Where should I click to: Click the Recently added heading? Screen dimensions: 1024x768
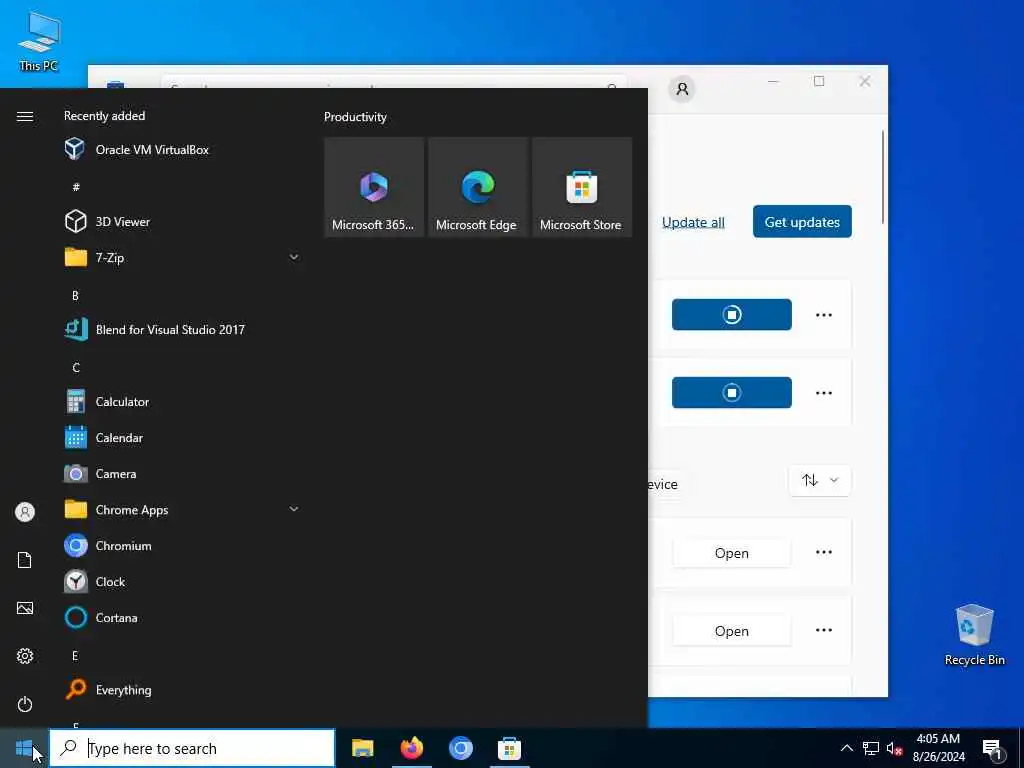coord(104,116)
